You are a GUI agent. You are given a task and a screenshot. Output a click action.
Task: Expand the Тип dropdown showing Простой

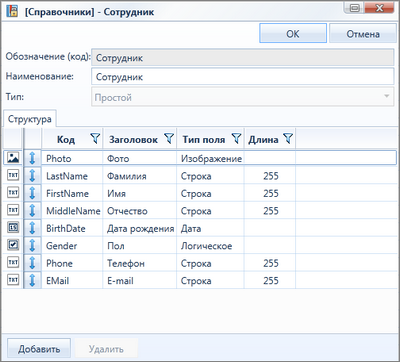(387, 97)
